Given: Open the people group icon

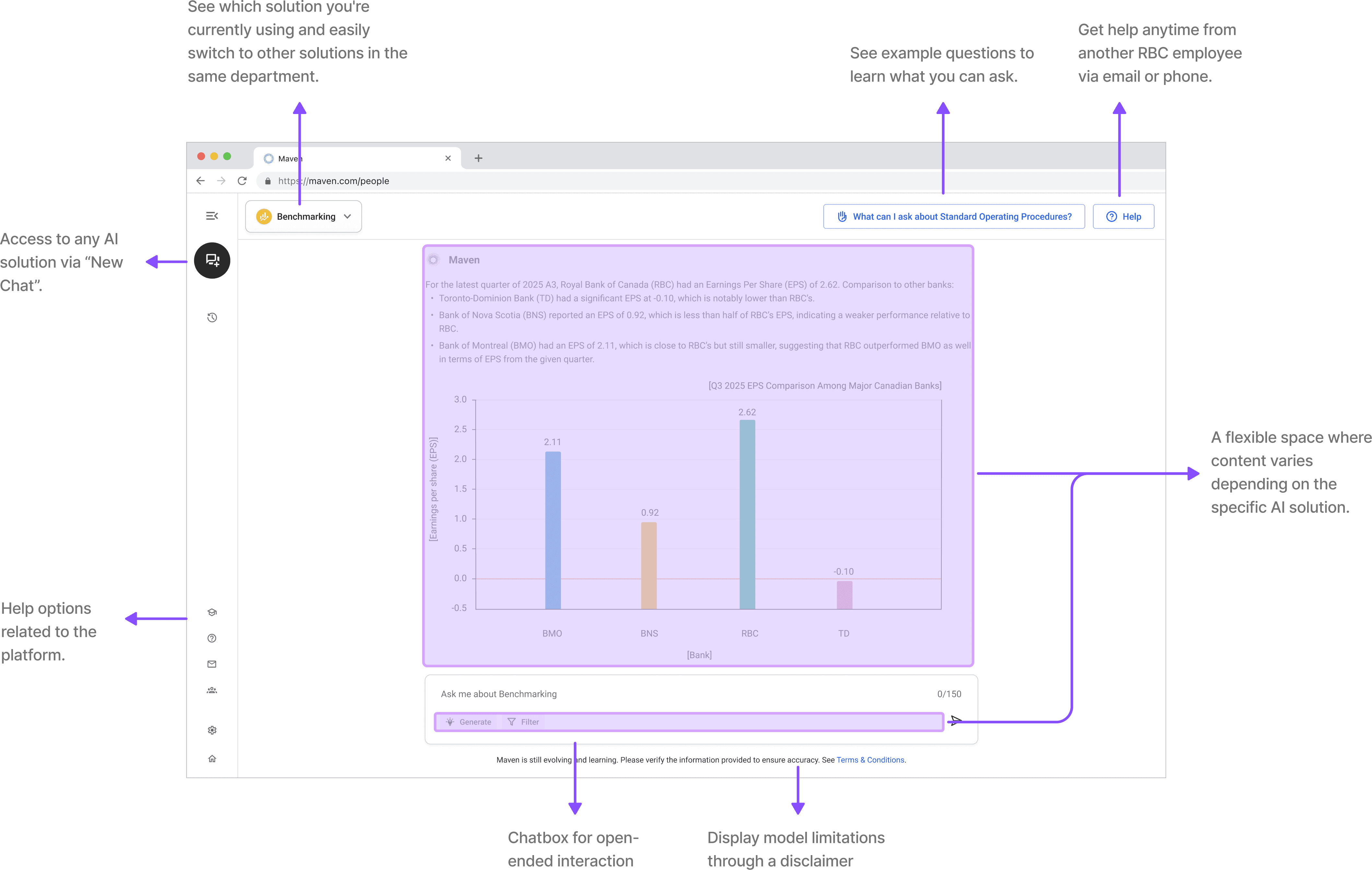Looking at the screenshot, I should 212,690.
